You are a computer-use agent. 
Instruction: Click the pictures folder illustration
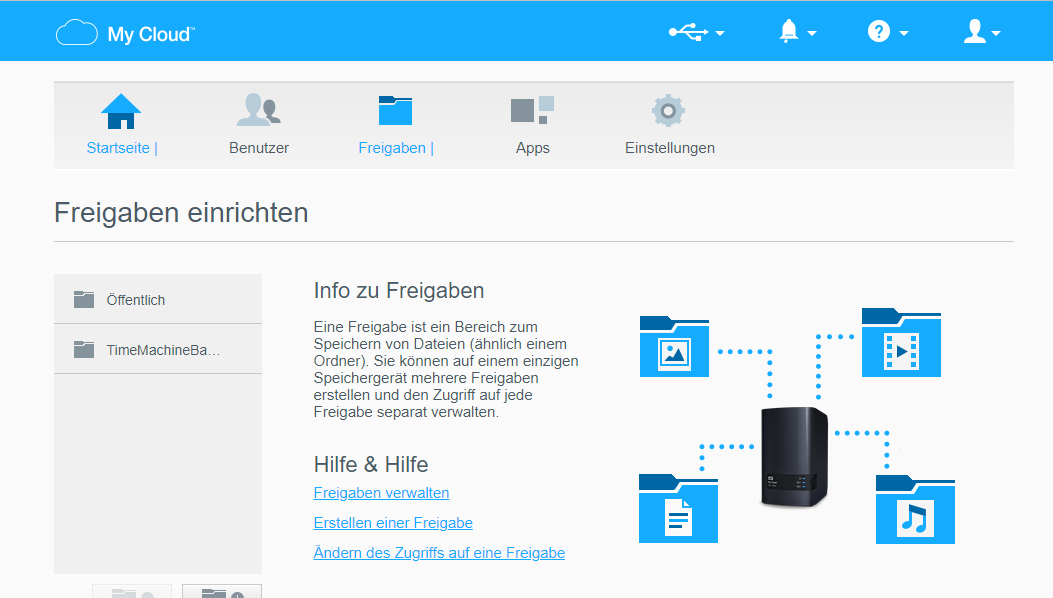[x=674, y=346]
